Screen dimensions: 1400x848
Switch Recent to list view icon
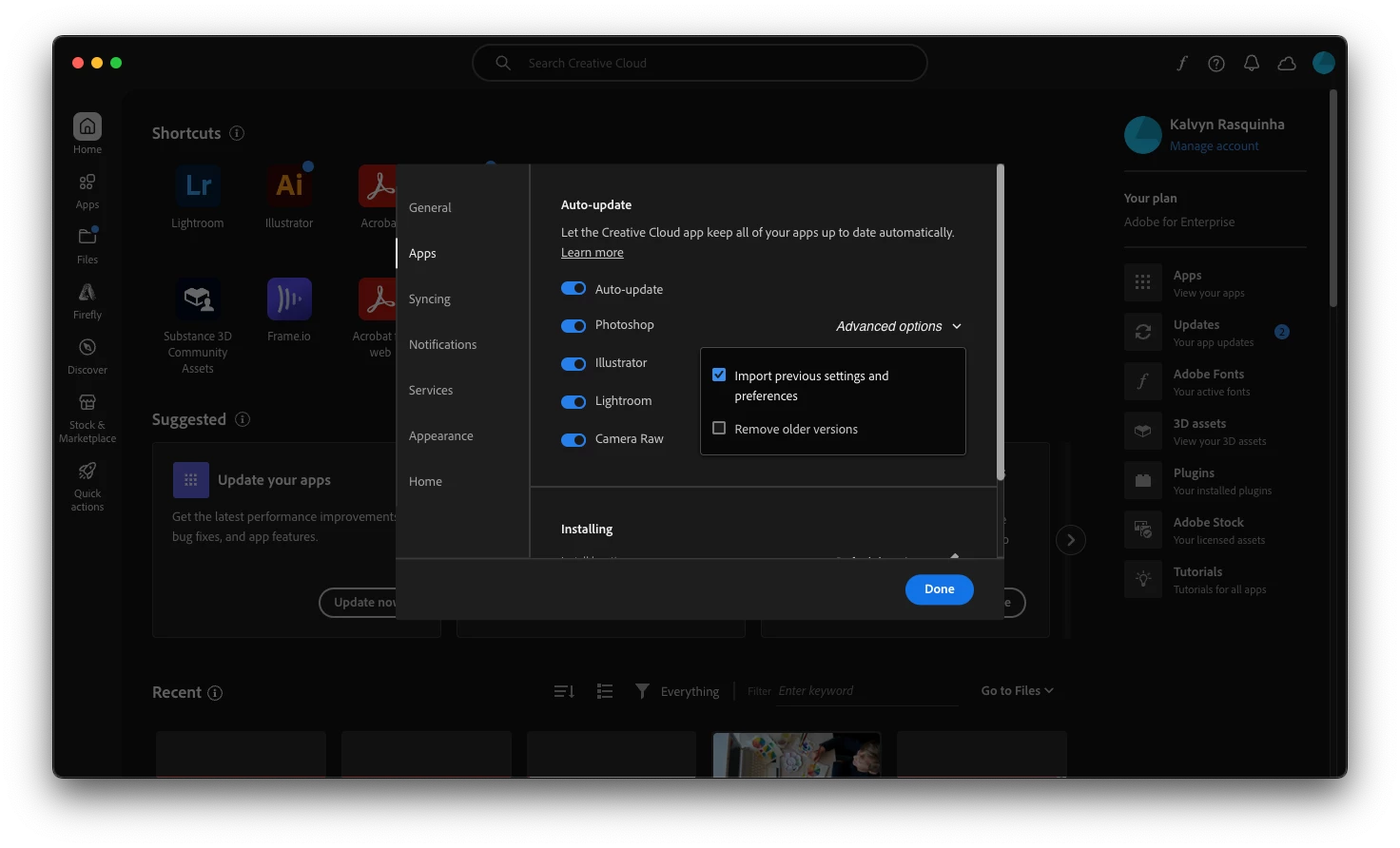(605, 691)
